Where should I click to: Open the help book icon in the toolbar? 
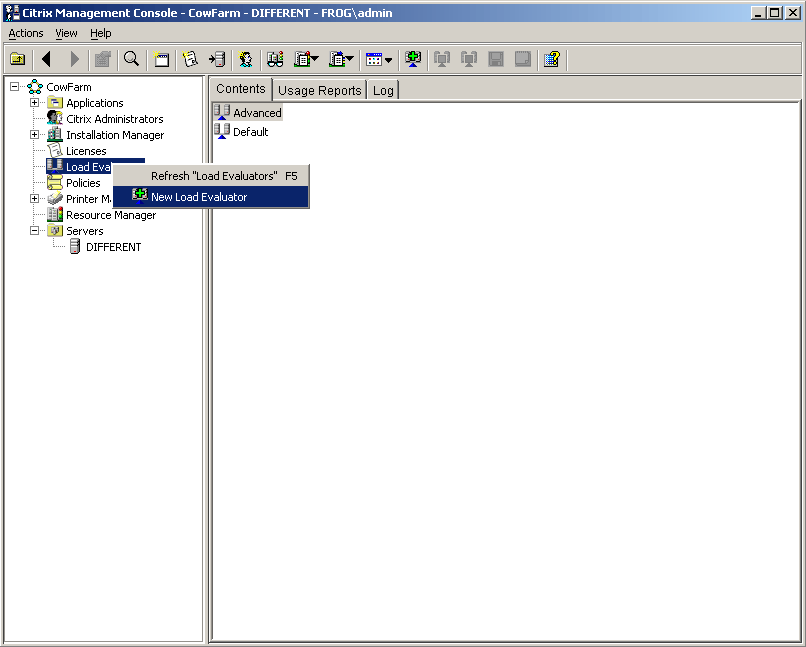tap(551, 59)
